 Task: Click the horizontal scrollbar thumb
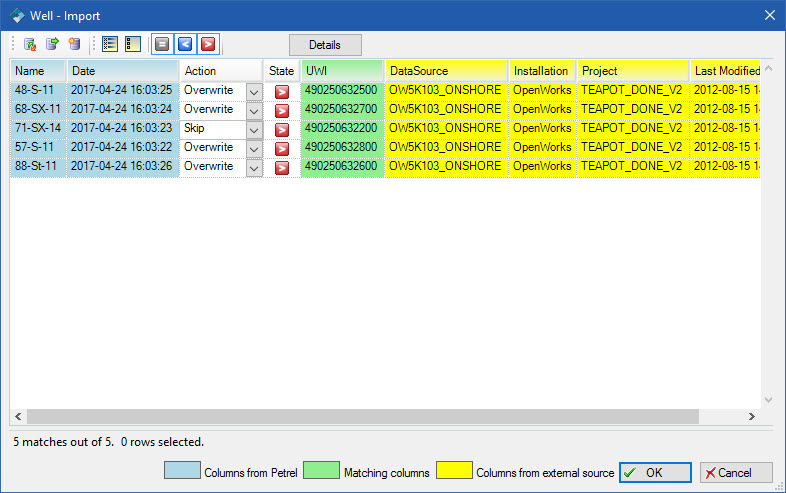[x=363, y=416]
